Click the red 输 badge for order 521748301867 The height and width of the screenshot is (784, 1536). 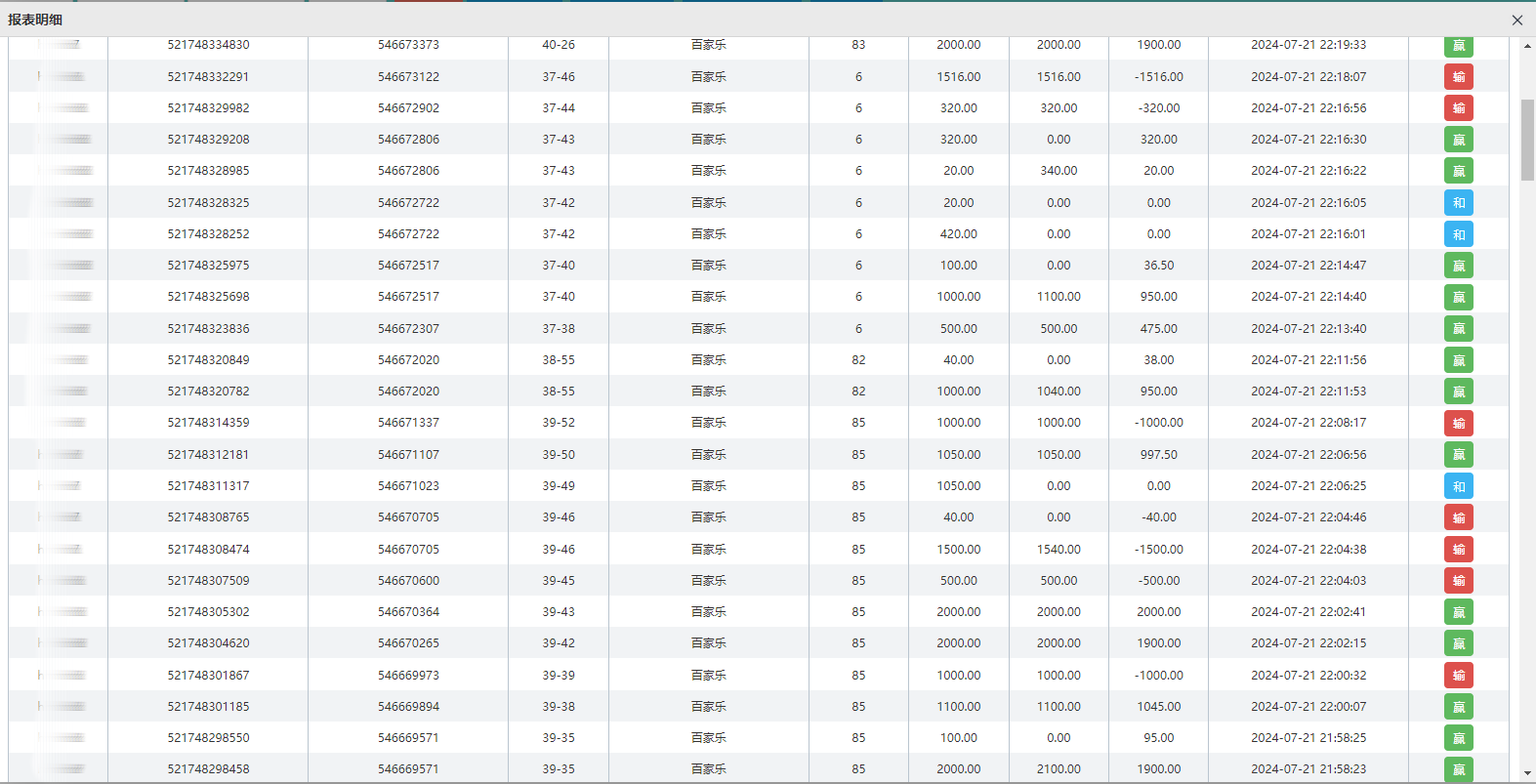pyautogui.click(x=1458, y=676)
